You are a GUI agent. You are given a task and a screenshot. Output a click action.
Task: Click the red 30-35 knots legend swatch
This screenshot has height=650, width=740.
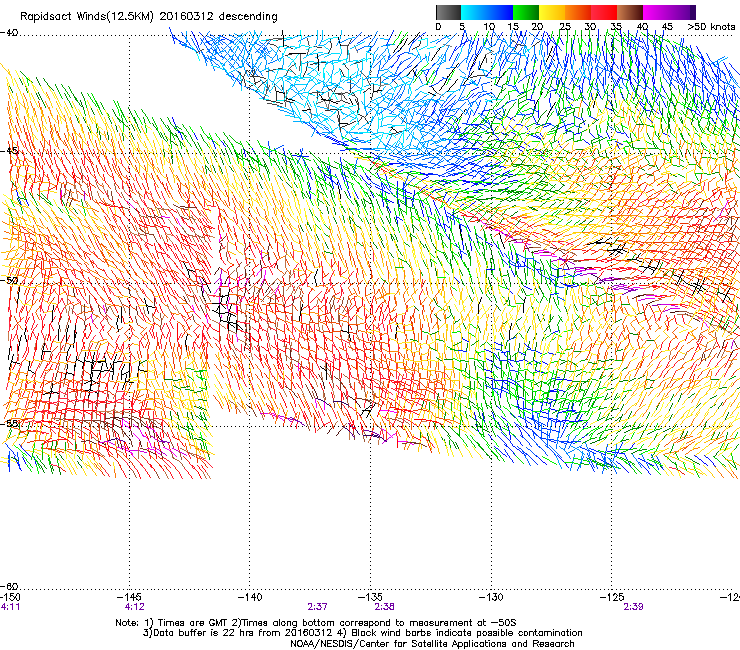[604, 12]
